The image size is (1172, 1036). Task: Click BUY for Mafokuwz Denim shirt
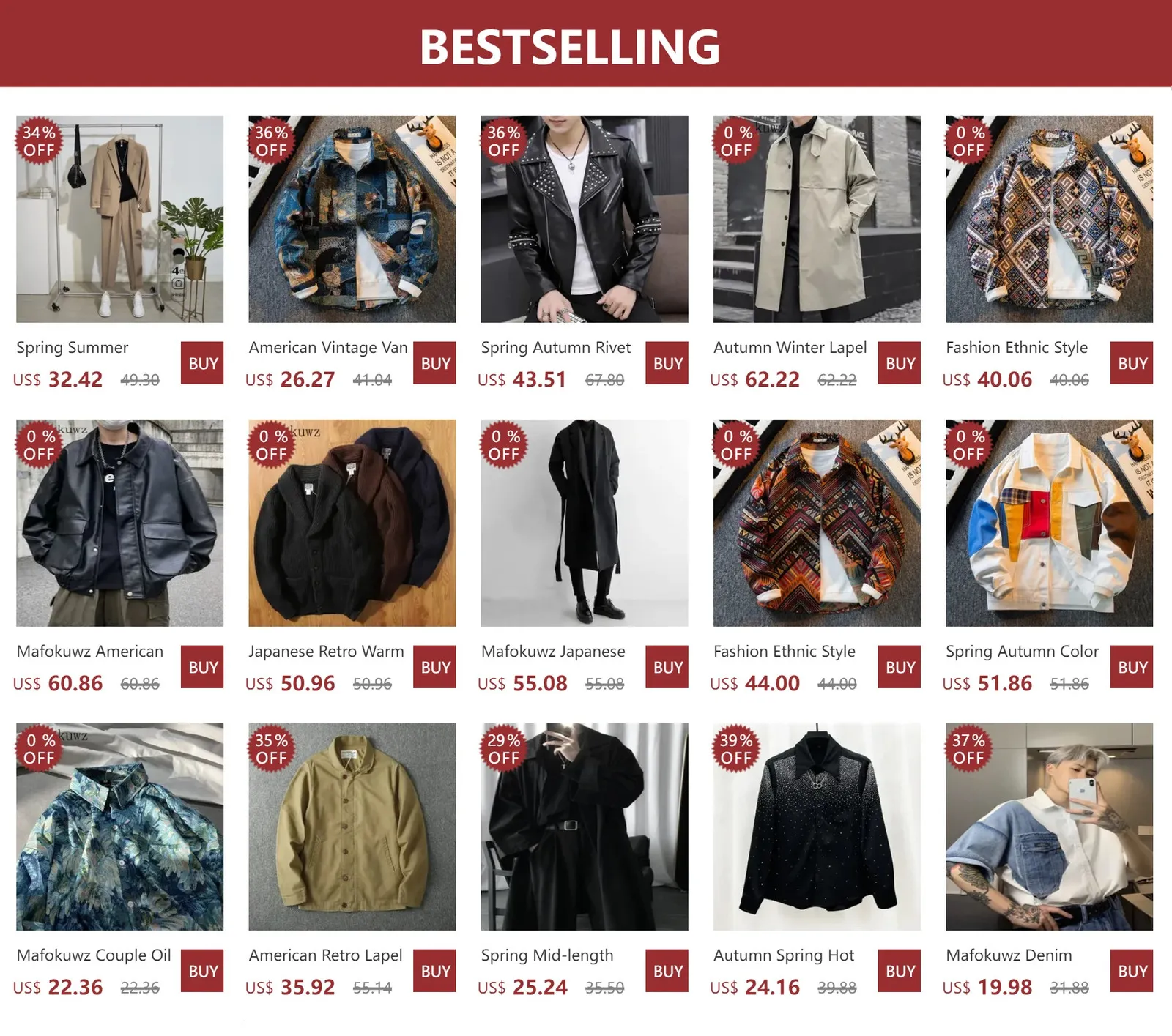point(1132,971)
